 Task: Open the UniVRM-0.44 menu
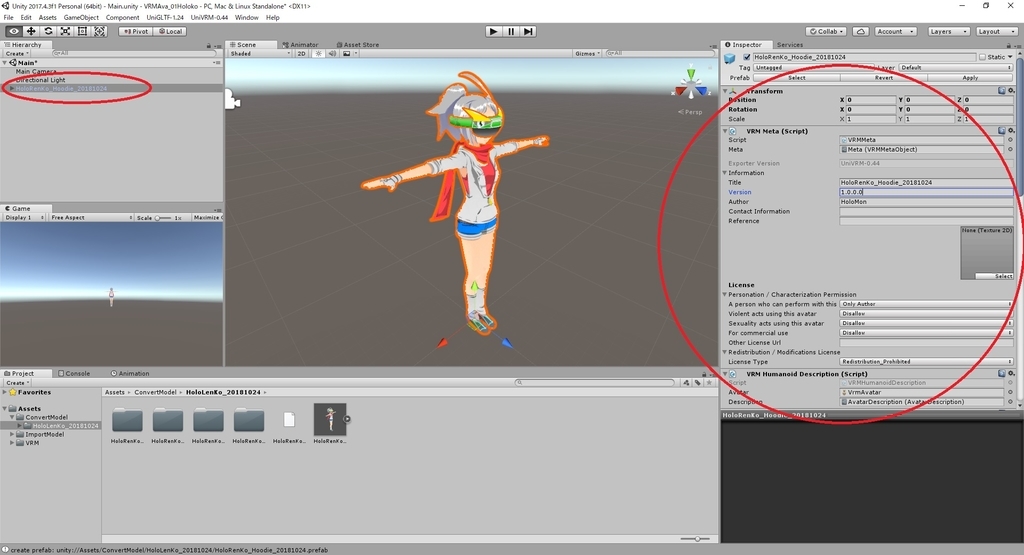209,18
